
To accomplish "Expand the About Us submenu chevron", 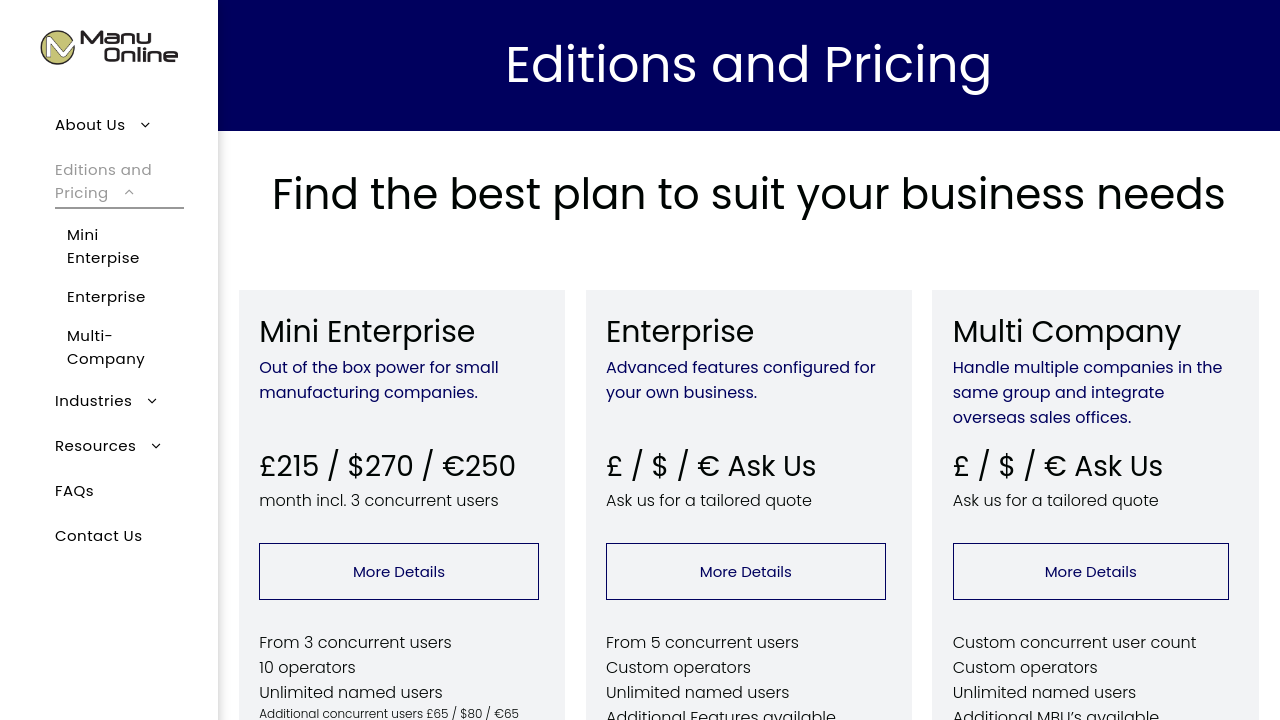I will 145,125.
